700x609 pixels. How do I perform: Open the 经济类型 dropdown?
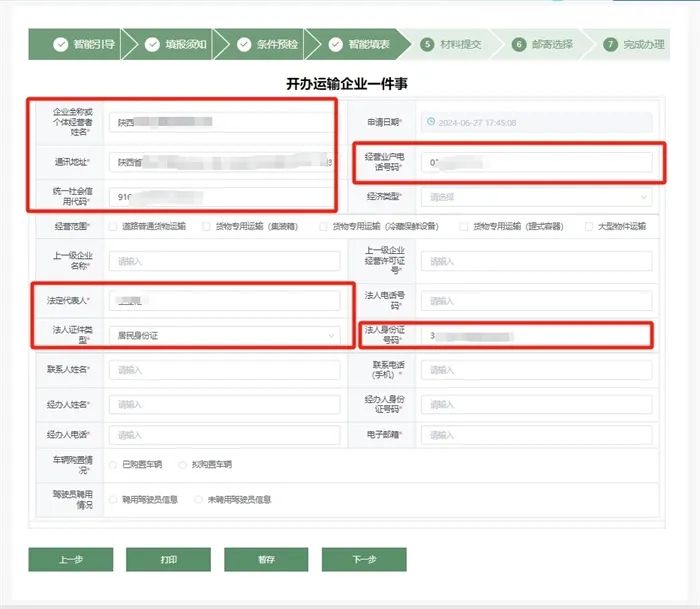click(x=536, y=197)
